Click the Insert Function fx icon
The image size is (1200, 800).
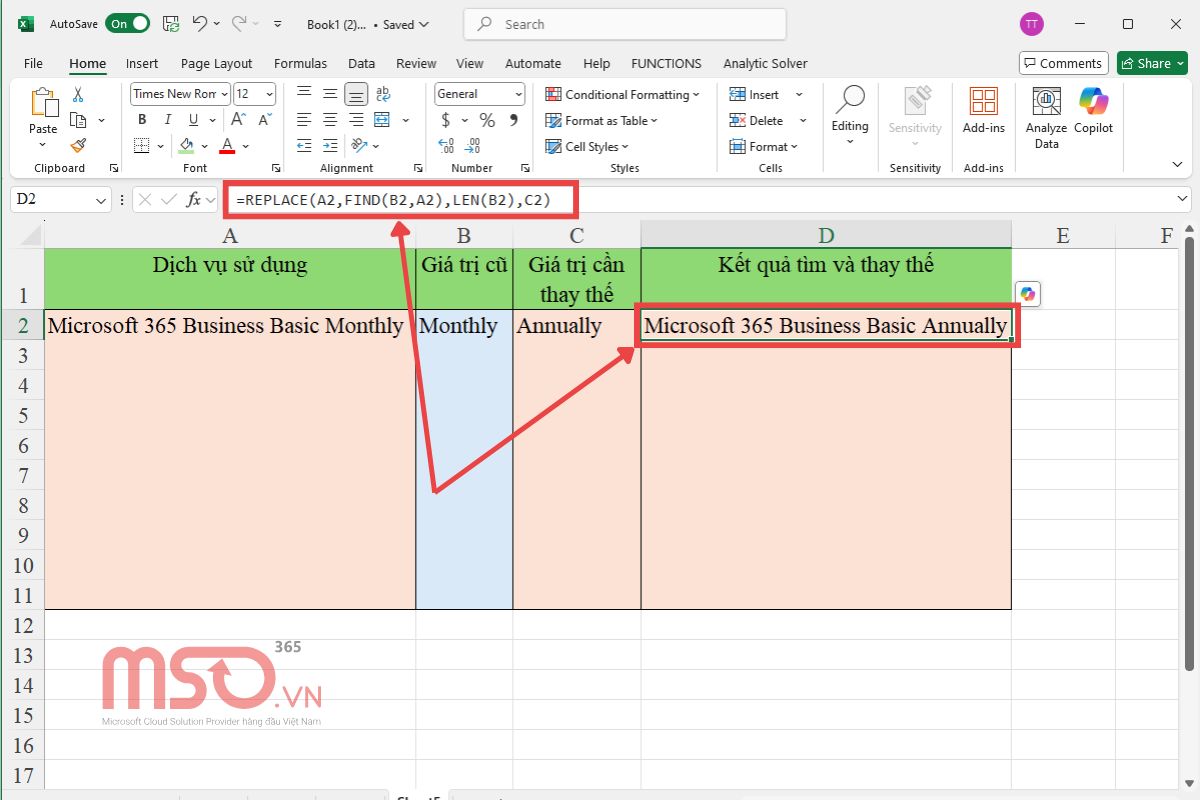point(194,200)
